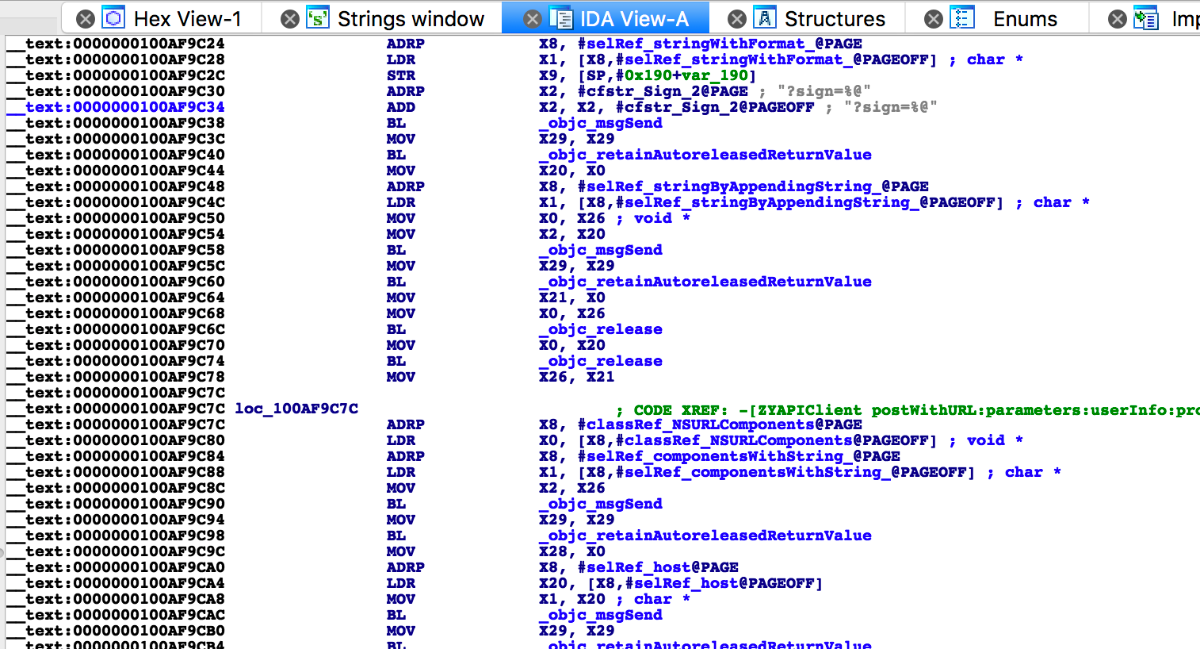Screen dimensions: 1200x649
Task: Click #selRef_stringWithFormat_@PAGE operand in ADRP
Action: 721,44
